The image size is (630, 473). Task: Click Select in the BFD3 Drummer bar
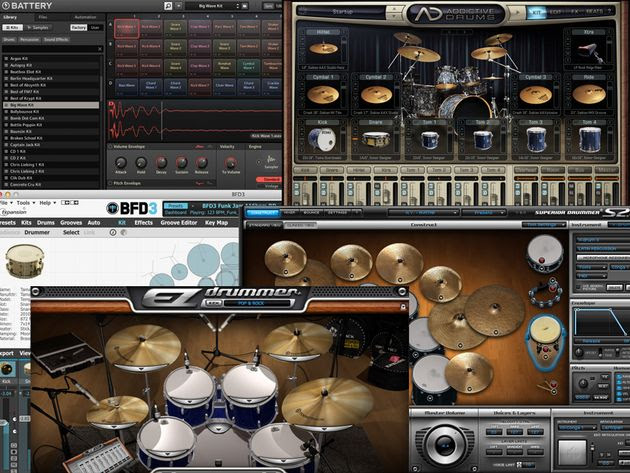[71, 232]
